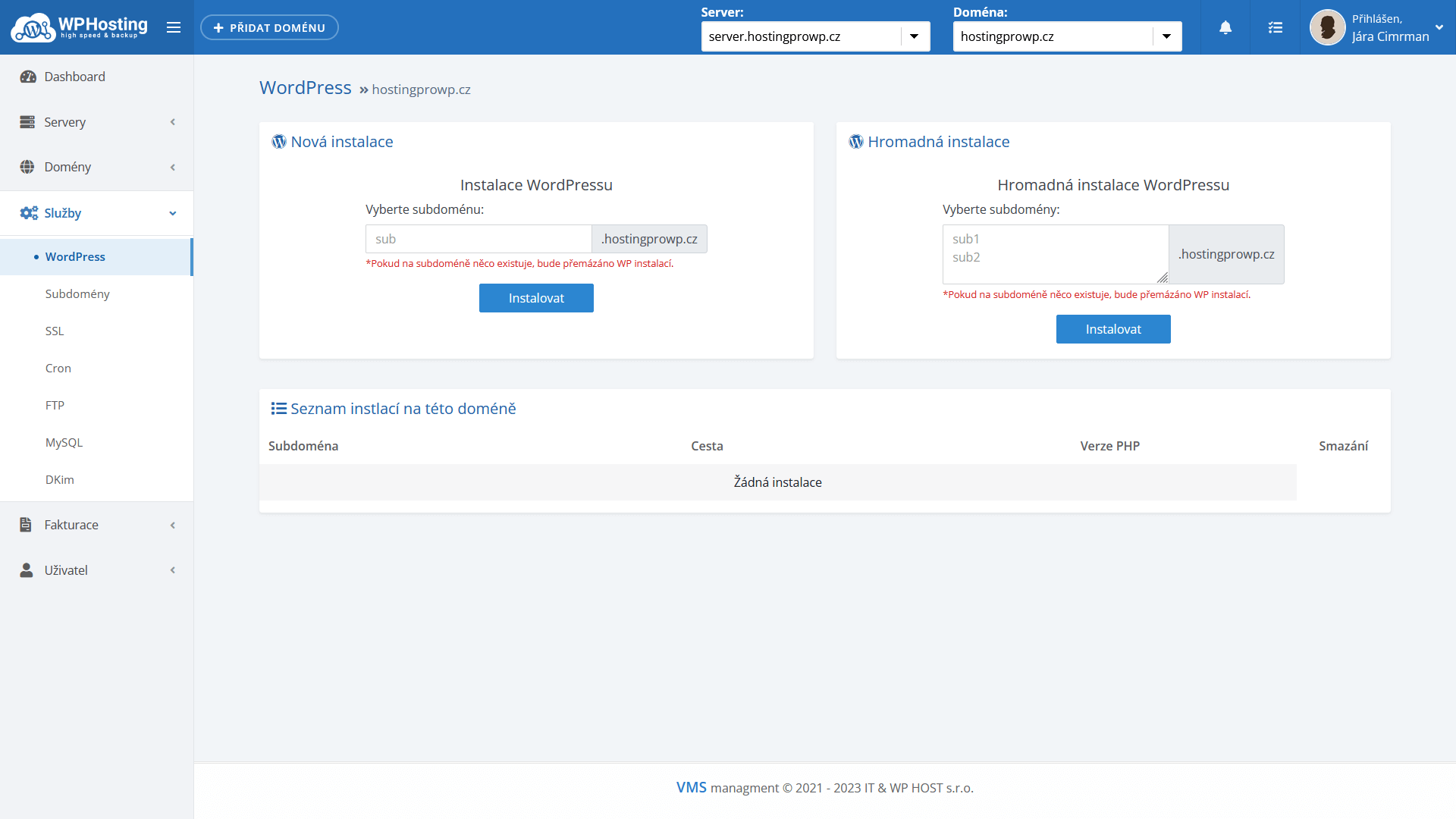Open the Doména dropdown selector
The width and height of the screenshot is (1456, 819).
point(1067,36)
